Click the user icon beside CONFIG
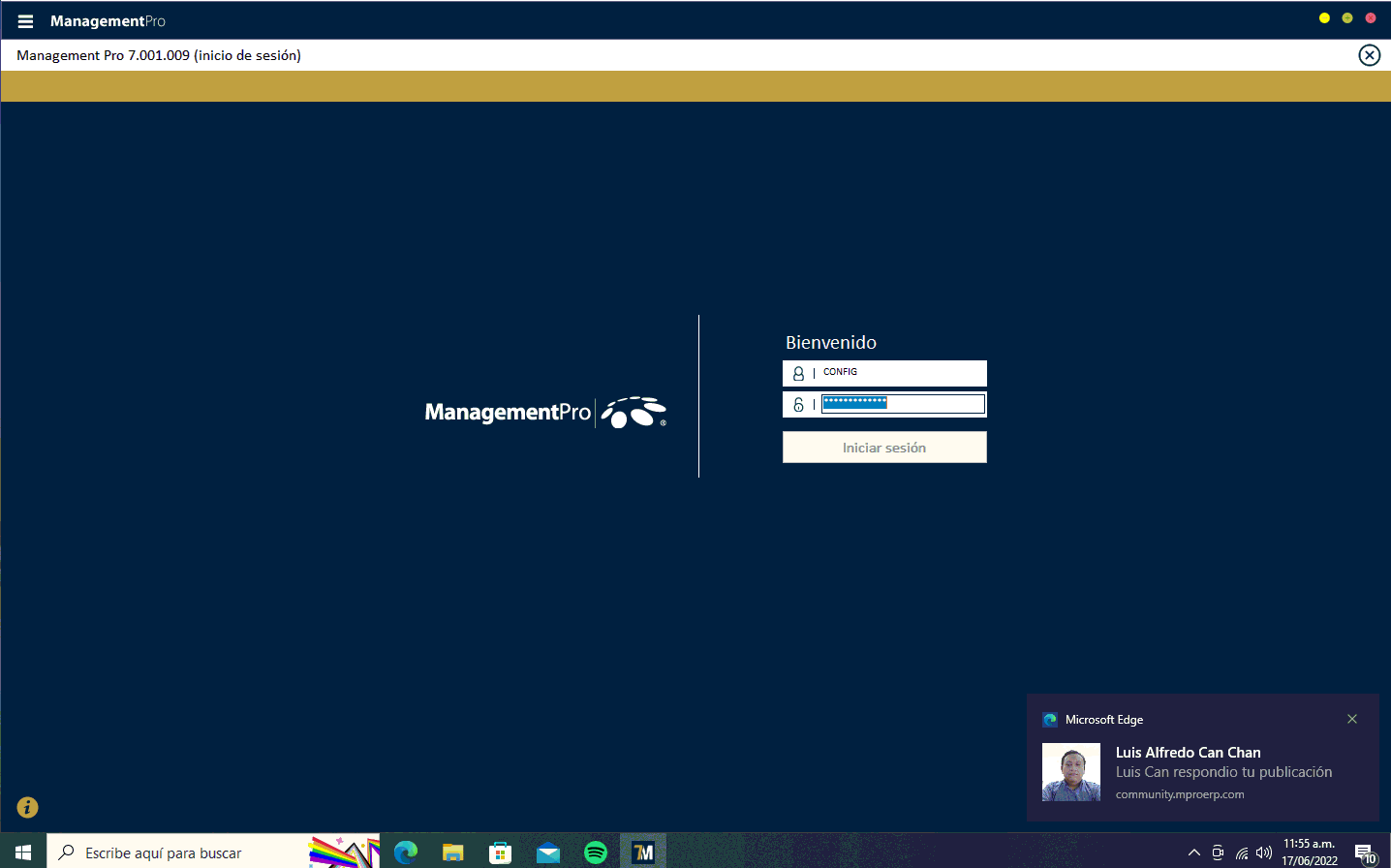The height and width of the screenshot is (868, 1391). (x=798, y=373)
